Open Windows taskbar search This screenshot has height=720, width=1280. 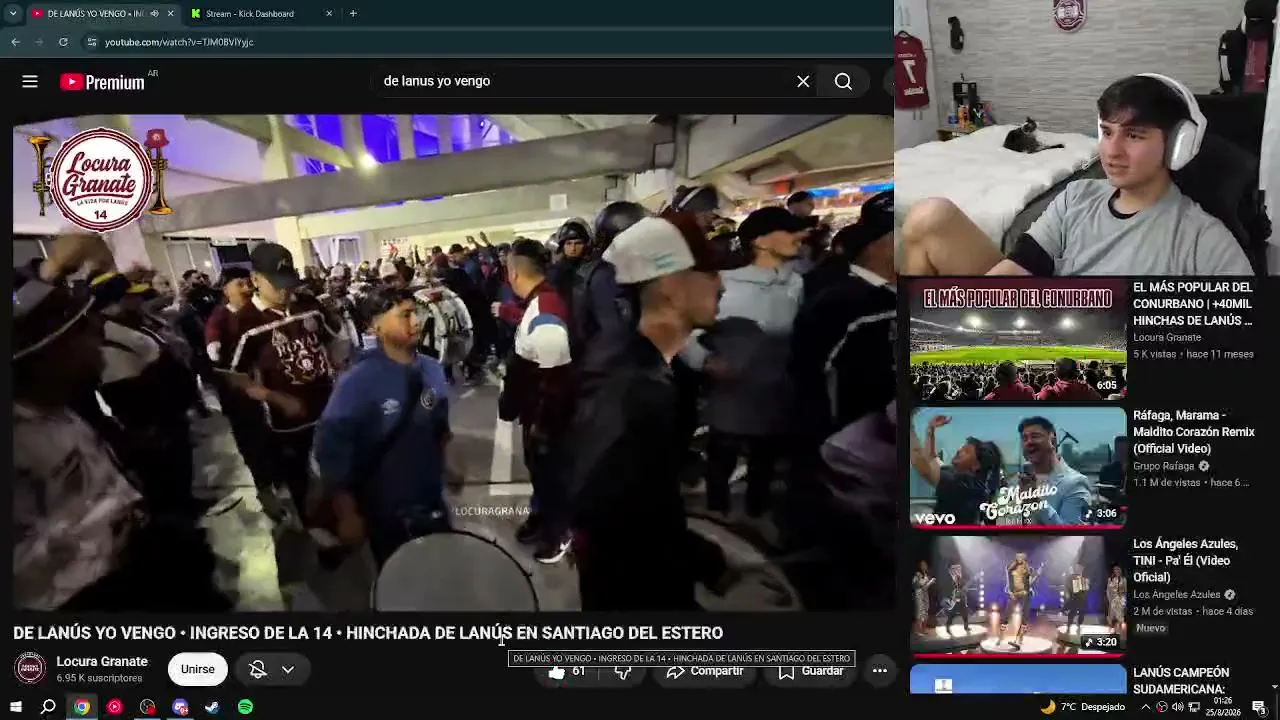pos(48,707)
